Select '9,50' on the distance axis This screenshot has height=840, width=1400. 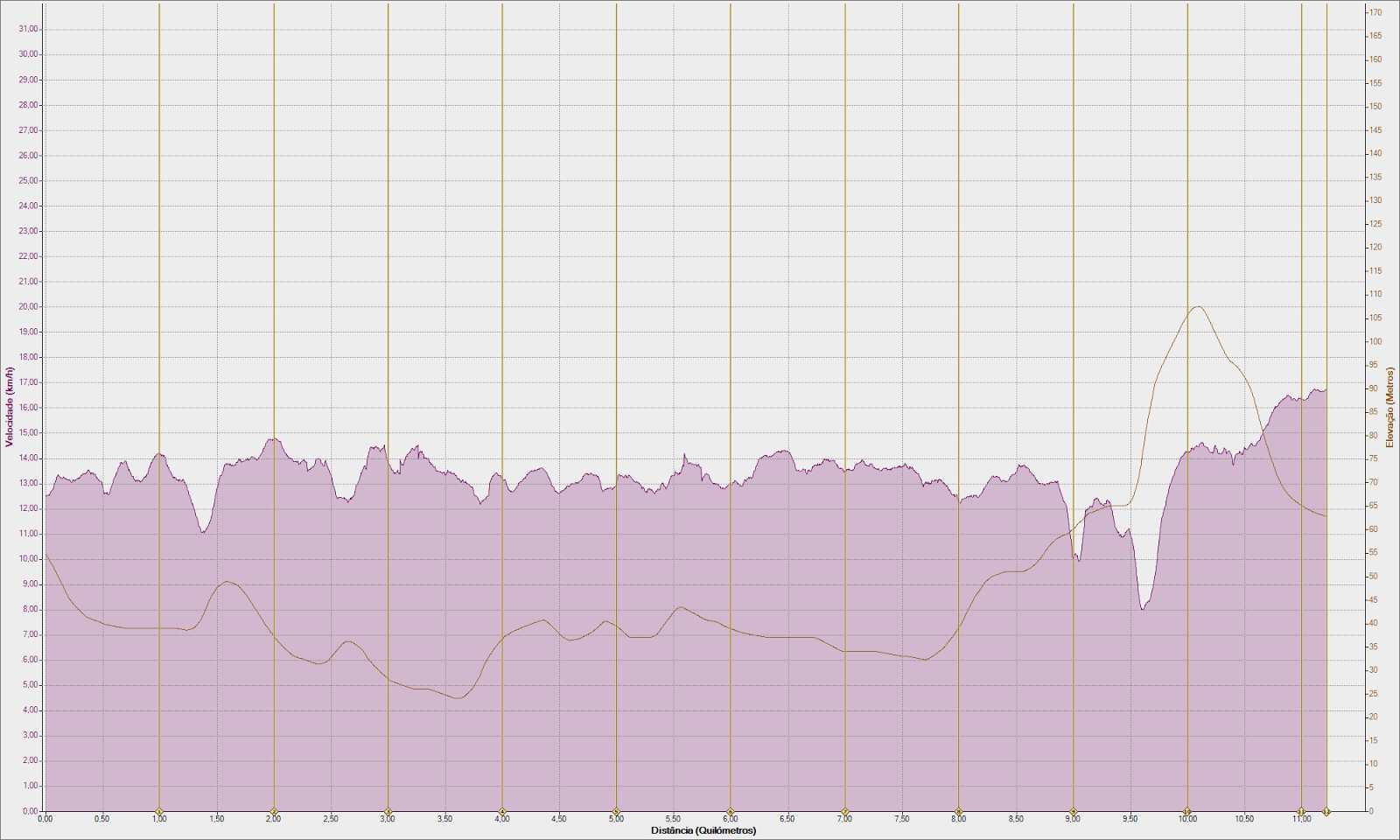[x=1130, y=820]
